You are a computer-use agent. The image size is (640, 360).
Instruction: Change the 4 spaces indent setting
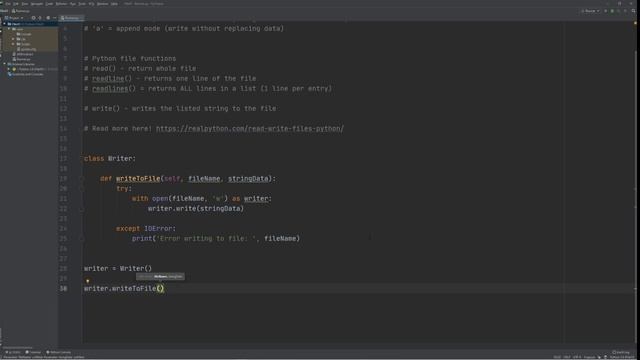[590, 357]
